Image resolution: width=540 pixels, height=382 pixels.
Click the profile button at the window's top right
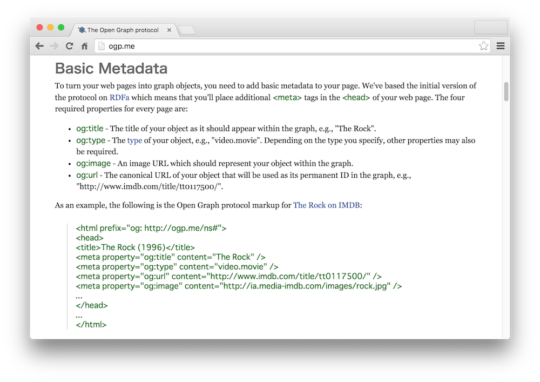coord(491,27)
